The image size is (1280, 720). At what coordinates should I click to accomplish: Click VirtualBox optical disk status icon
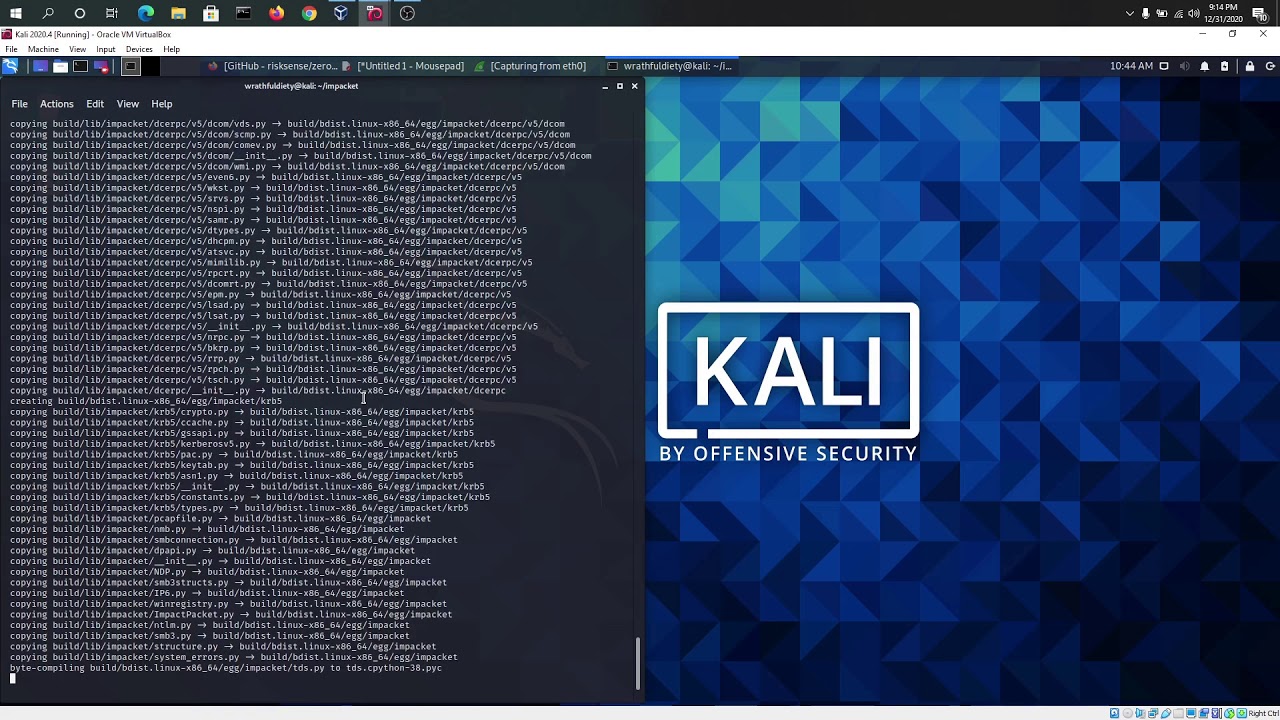click(x=1127, y=713)
